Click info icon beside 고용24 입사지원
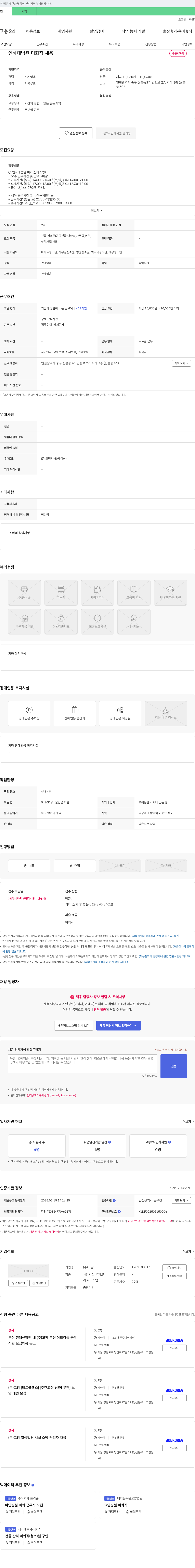Screen dimensions: 195x1568 coord(169,1142)
